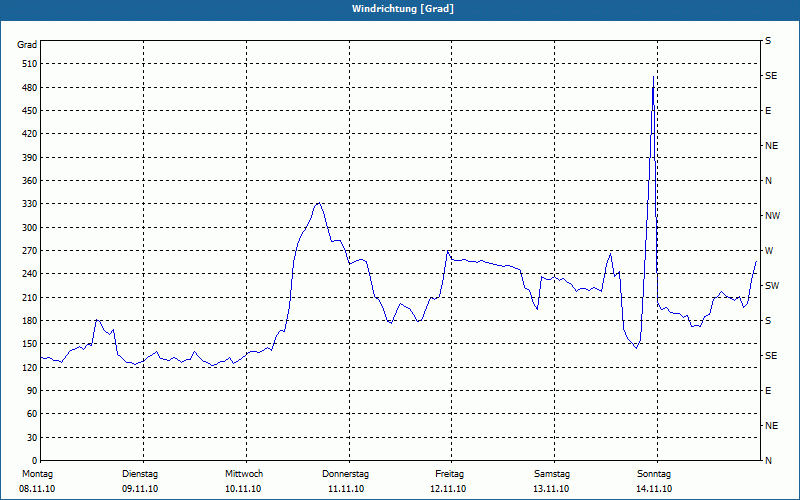This screenshot has height=500, width=800.
Task: Select the 13.11.10 date label
Action: [551, 489]
